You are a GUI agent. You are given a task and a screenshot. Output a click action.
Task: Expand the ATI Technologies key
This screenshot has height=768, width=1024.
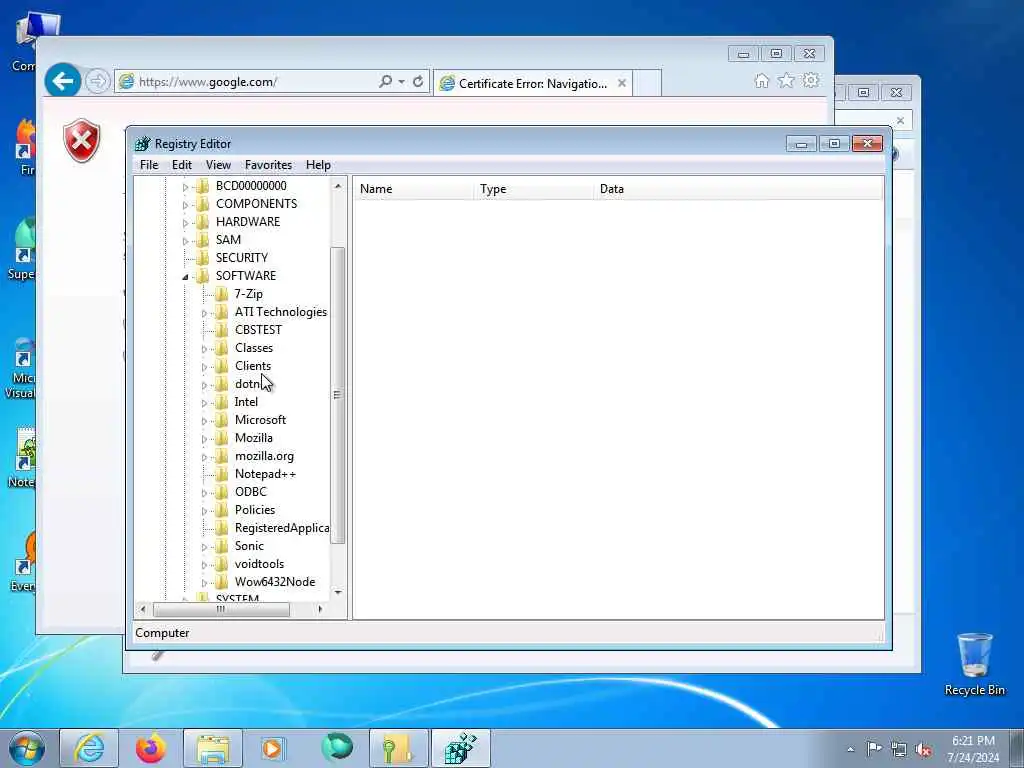pyautogui.click(x=204, y=313)
